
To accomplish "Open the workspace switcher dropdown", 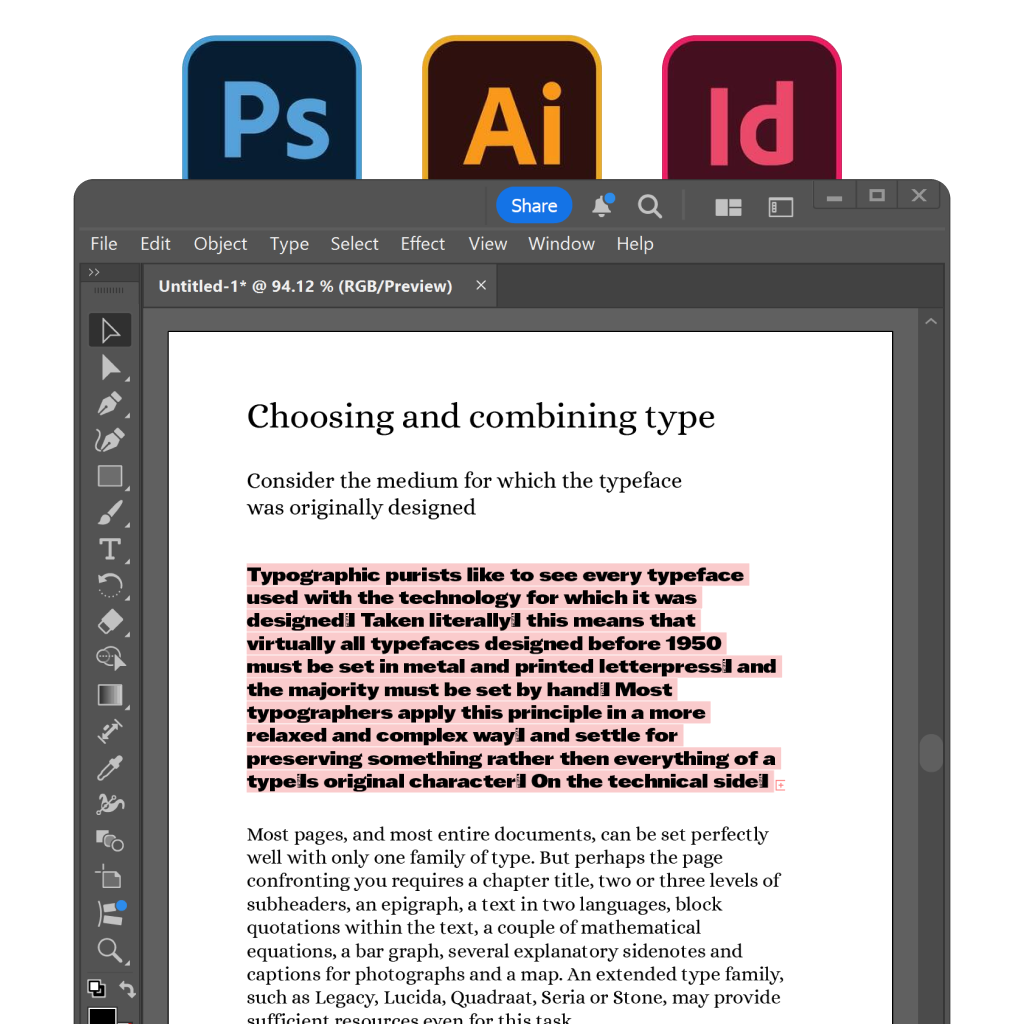I will (780, 207).
